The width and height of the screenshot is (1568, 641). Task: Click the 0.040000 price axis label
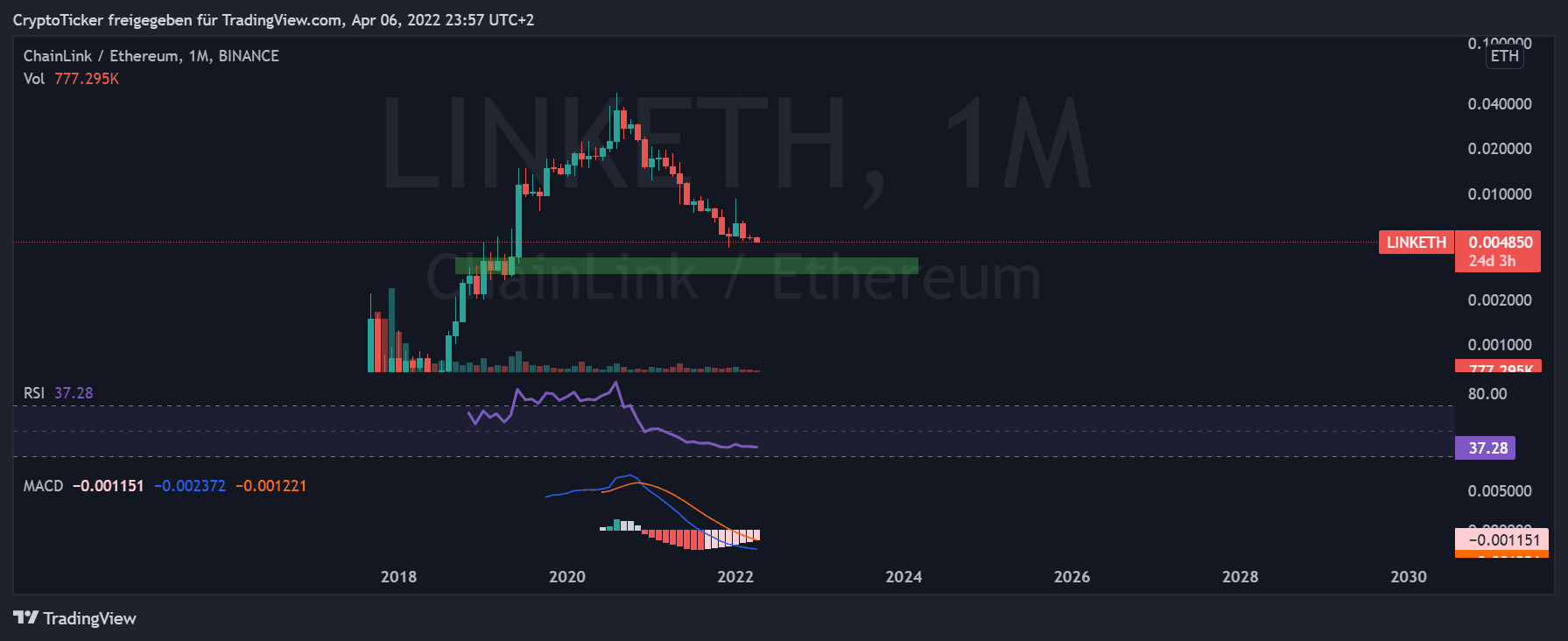pyautogui.click(x=1499, y=104)
